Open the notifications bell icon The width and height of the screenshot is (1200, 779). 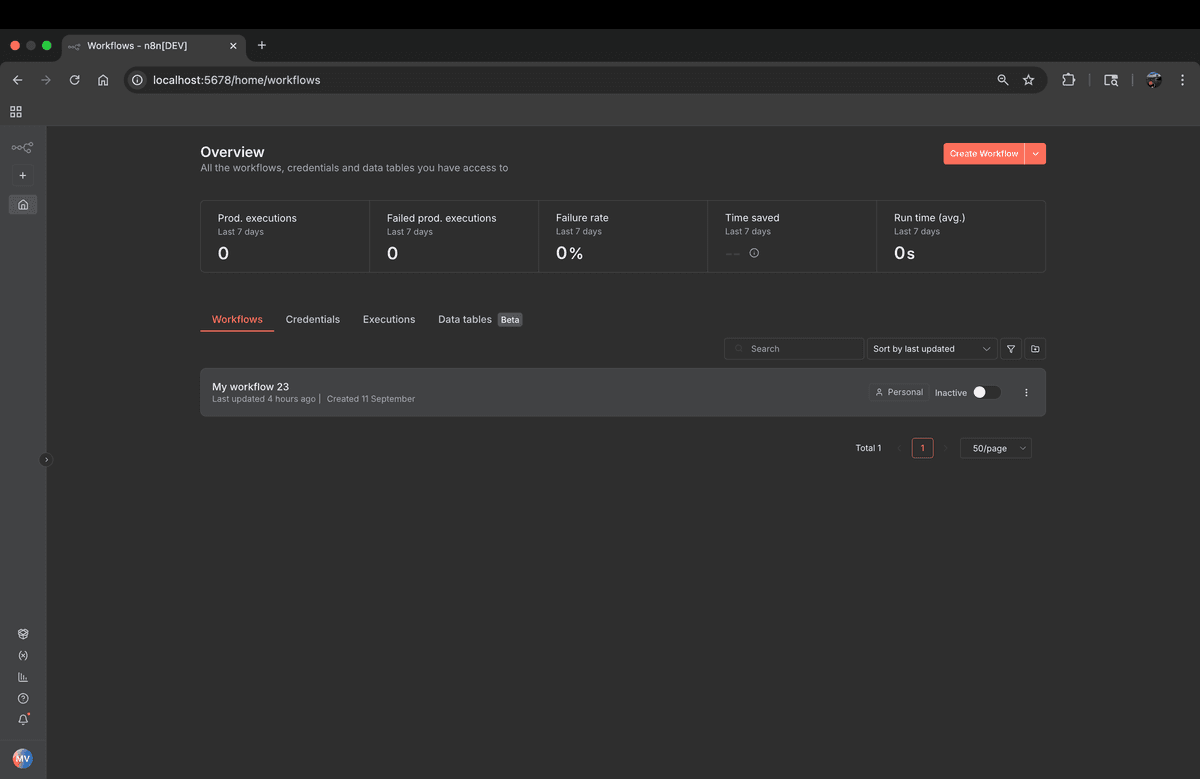coord(22,719)
